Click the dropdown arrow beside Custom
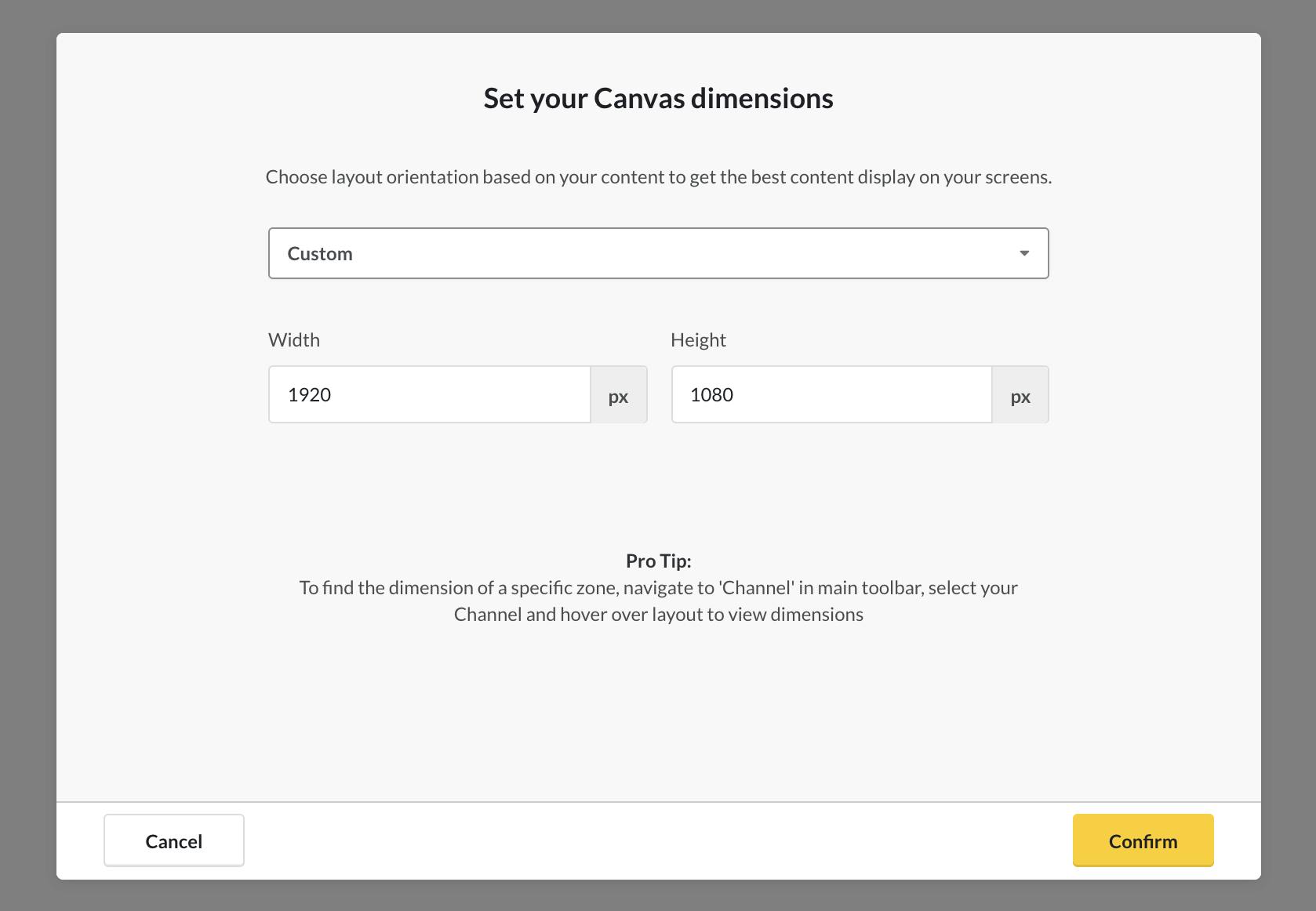The width and height of the screenshot is (1316, 911). point(1023,253)
